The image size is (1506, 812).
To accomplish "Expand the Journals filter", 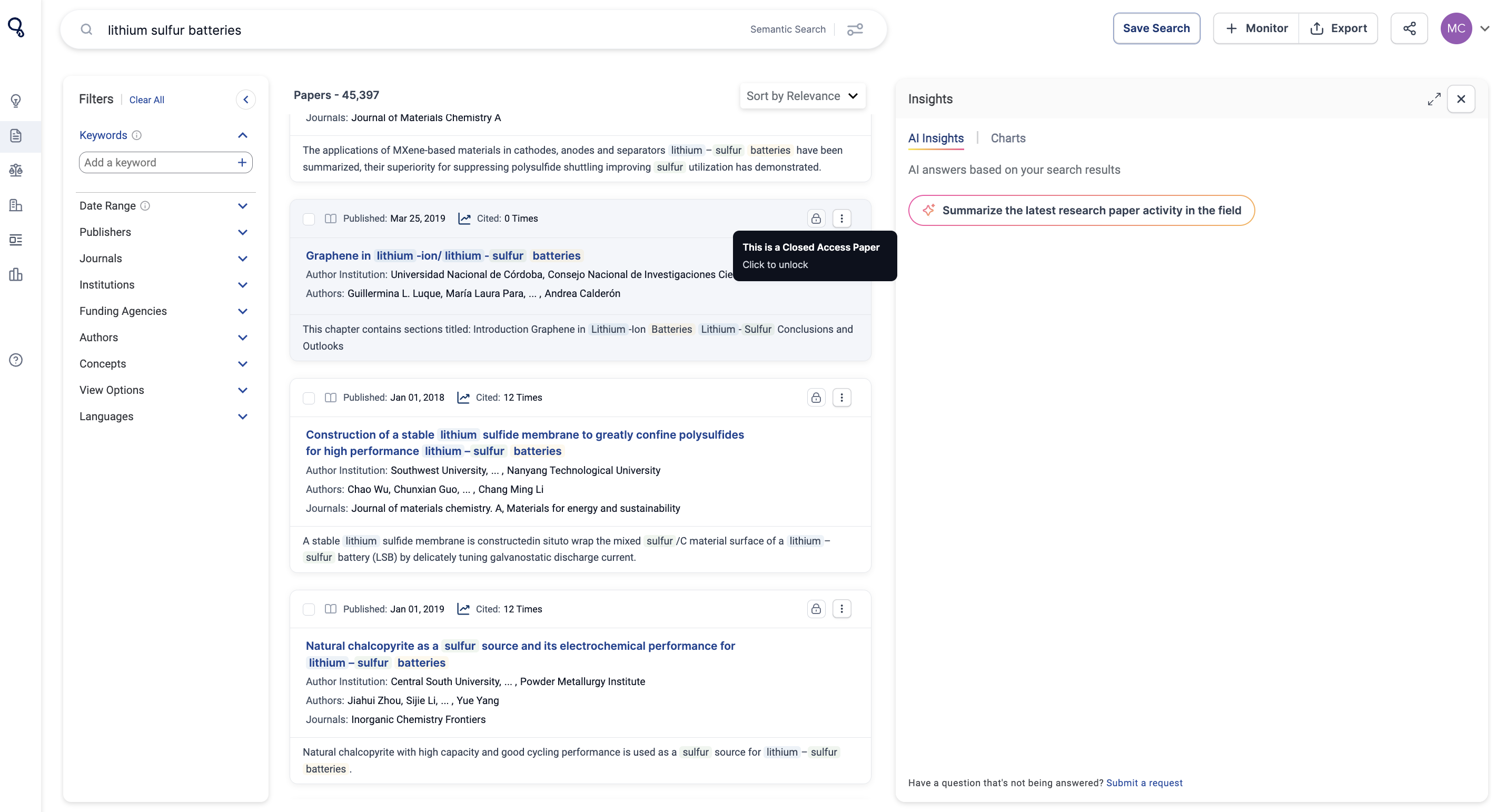I will tap(243, 259).
